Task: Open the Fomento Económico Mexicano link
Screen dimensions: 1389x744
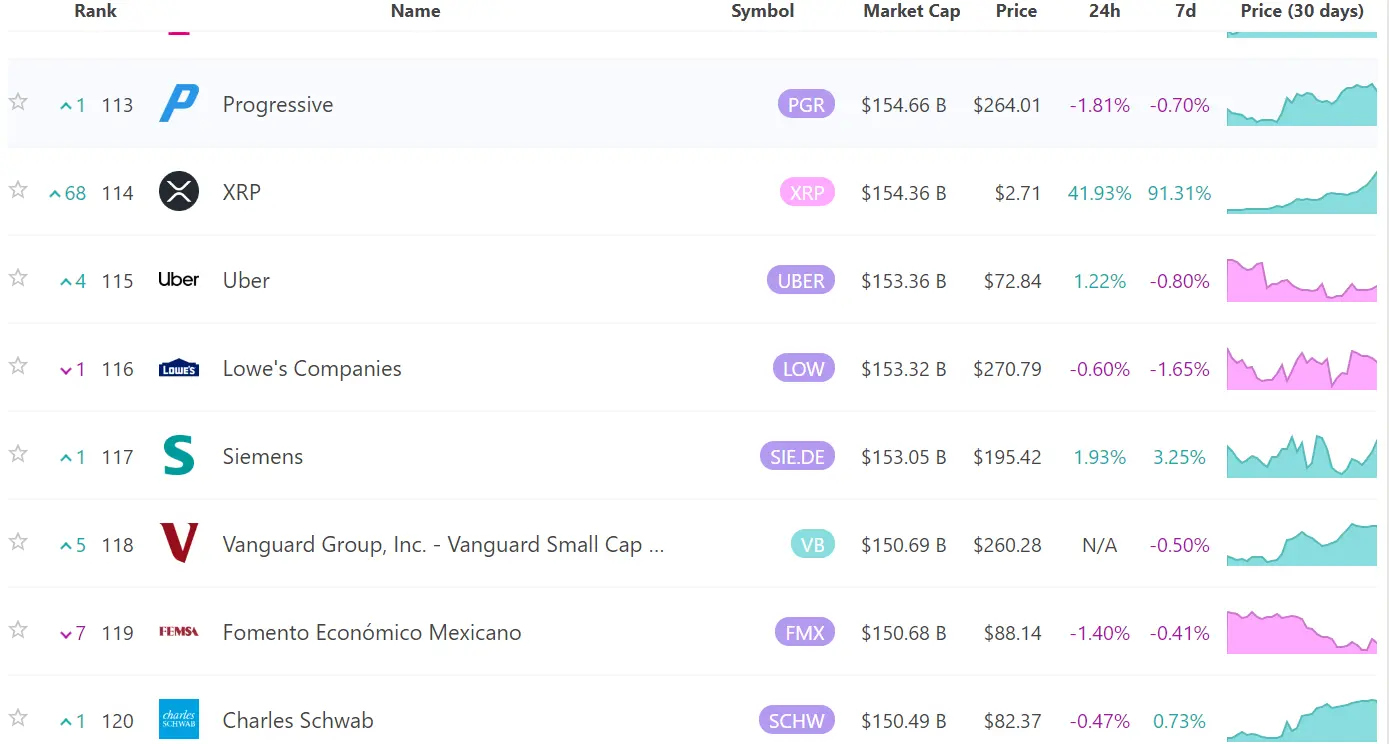Action: coord(371,632)
